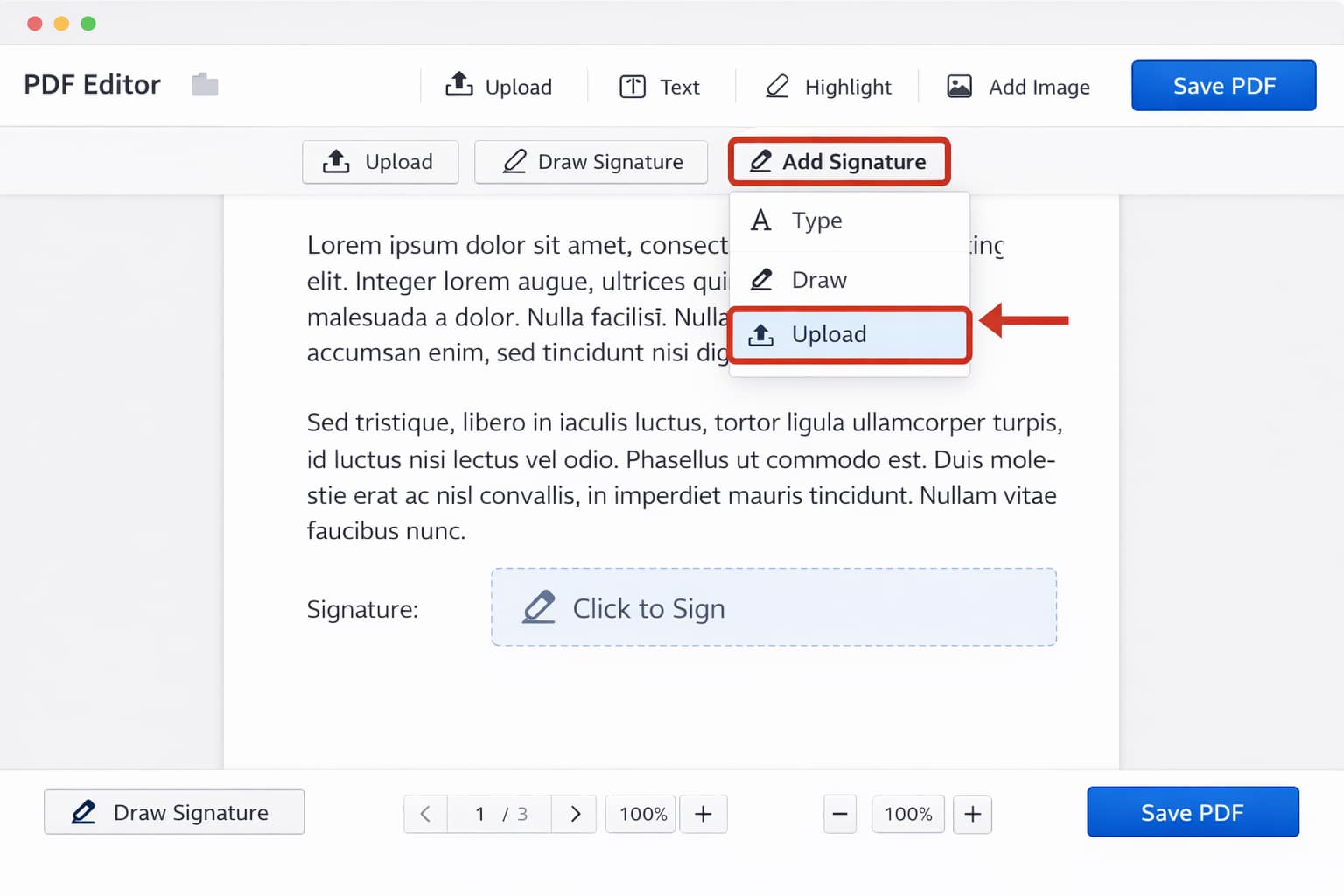Click the Click to Sign field
This screenshot has width=1344, height=896.
773,607
